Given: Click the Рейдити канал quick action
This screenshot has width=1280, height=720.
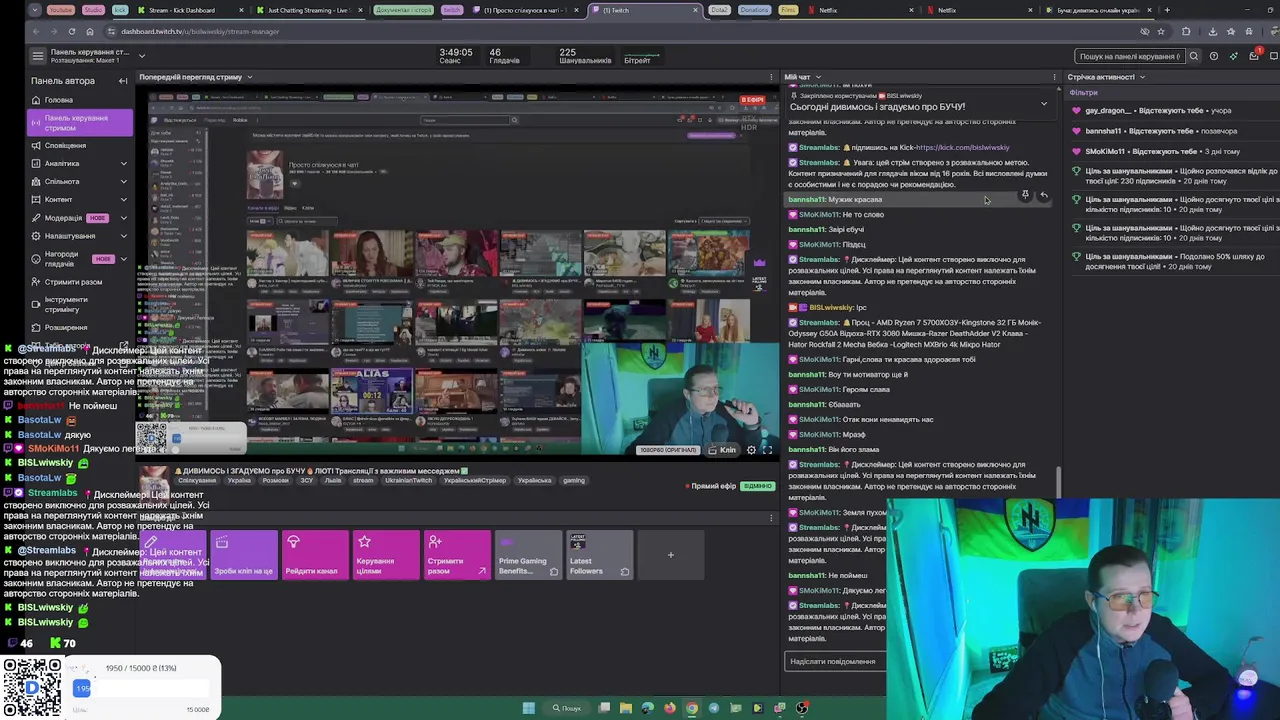Looking at the screenshot, I should coord(315,555).
